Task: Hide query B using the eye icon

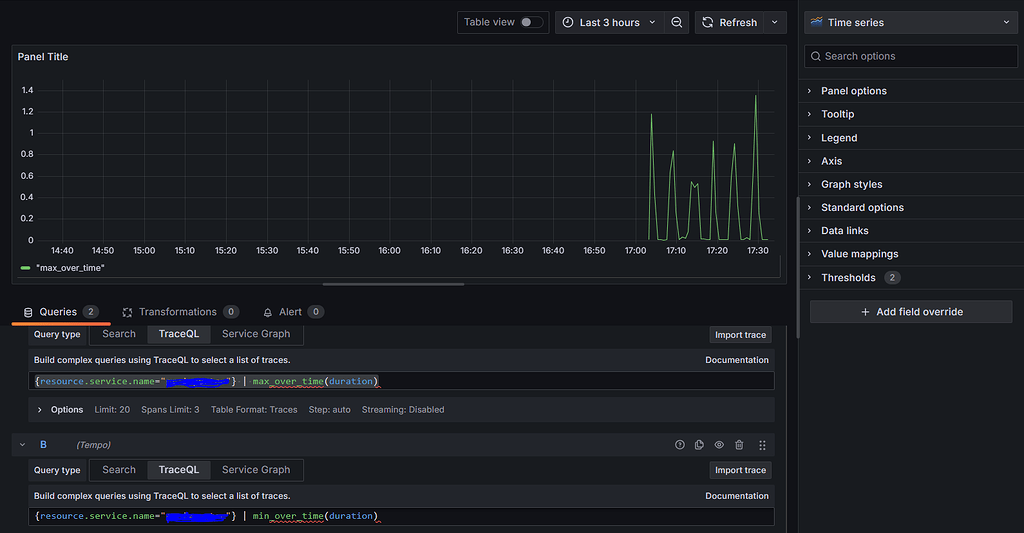Action: pyautogui.click(x=719, y=445)
